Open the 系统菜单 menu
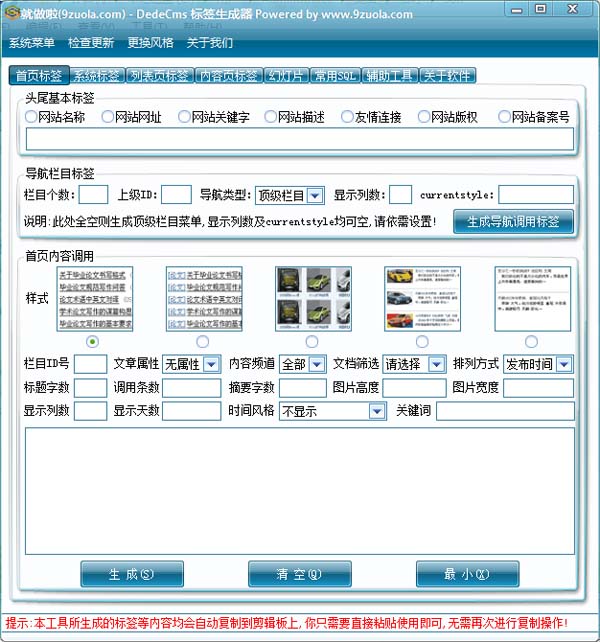This screenshot has height=642, width=600. point(32,43)
